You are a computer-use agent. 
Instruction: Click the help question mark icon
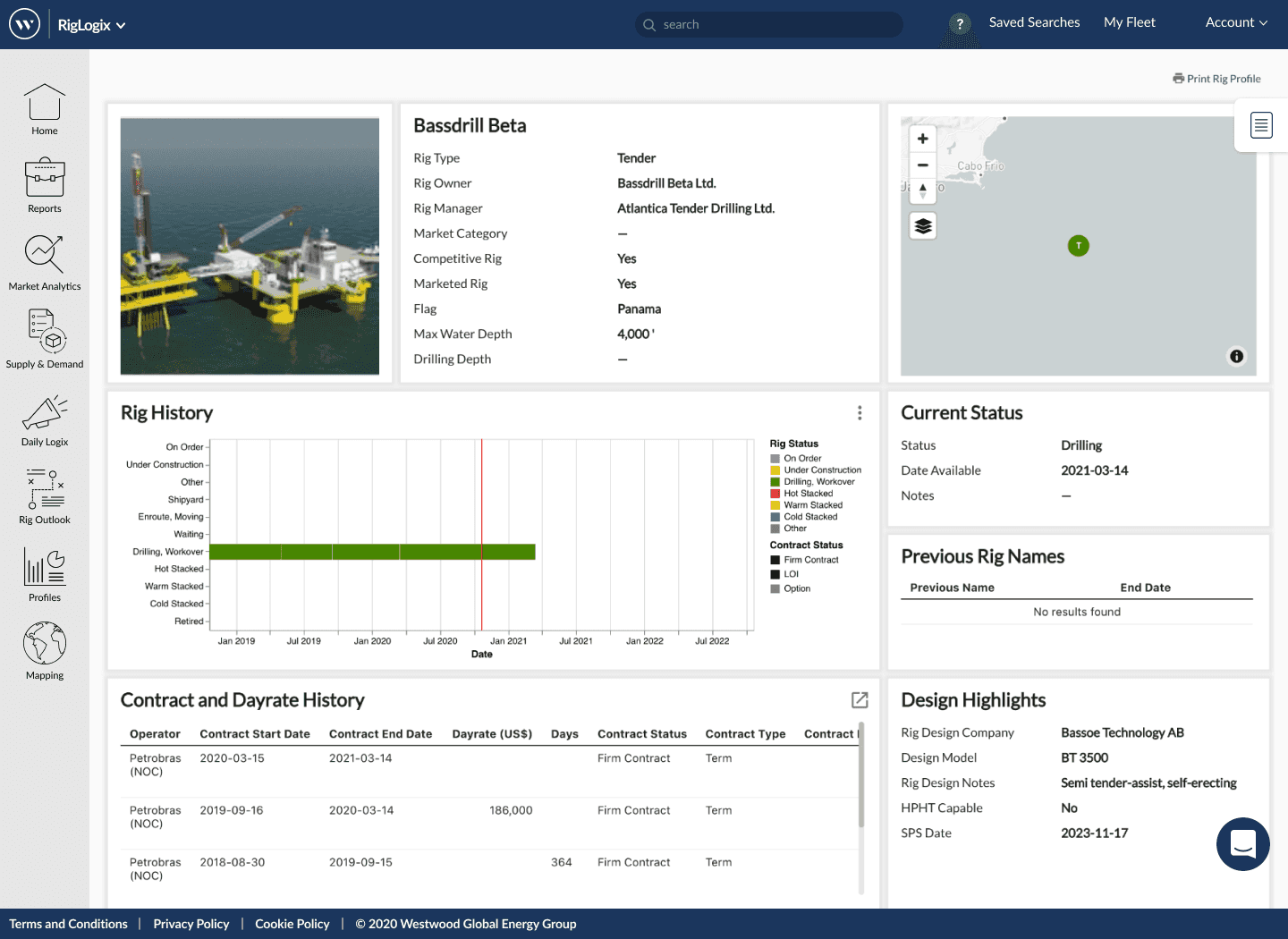(x=960, y=24)
